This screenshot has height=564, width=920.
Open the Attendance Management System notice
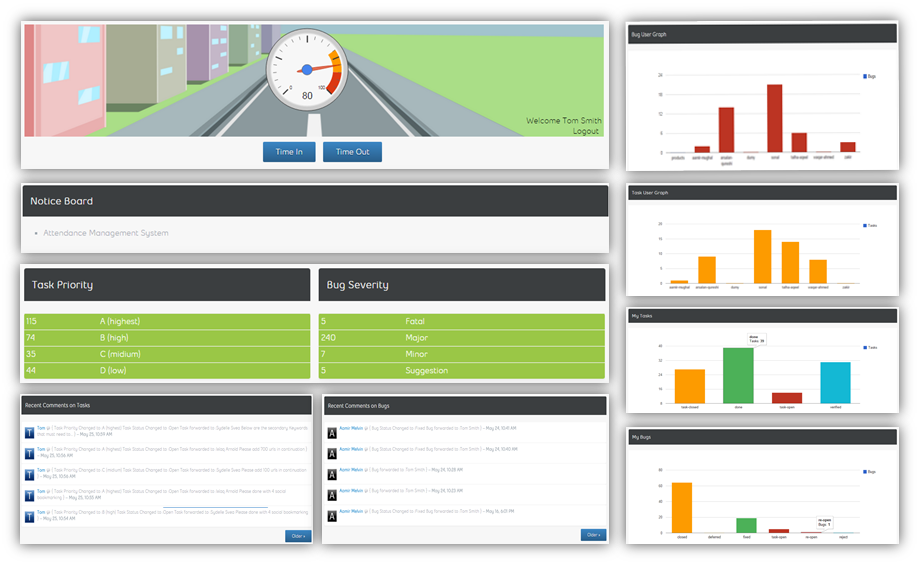(106, 233)
